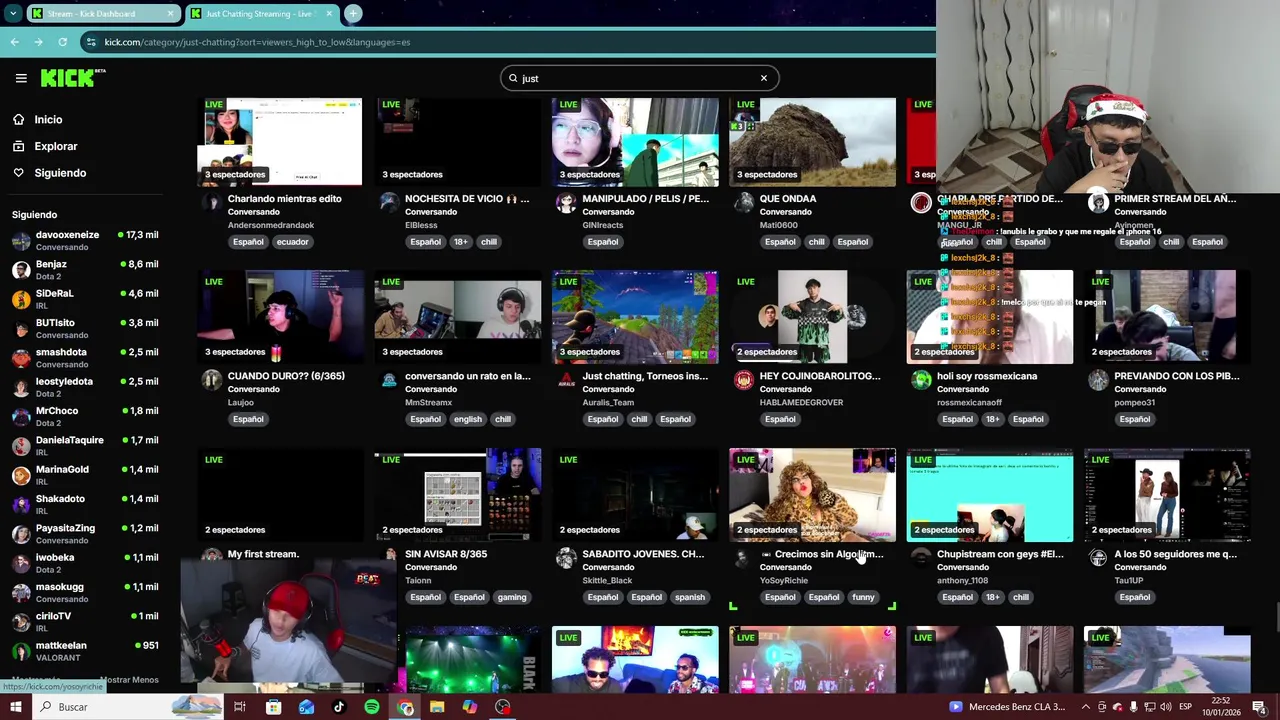Screen dimensions: 1280x720
Task: Open followed channel PayasitaZing
Action: pos(85,533)
